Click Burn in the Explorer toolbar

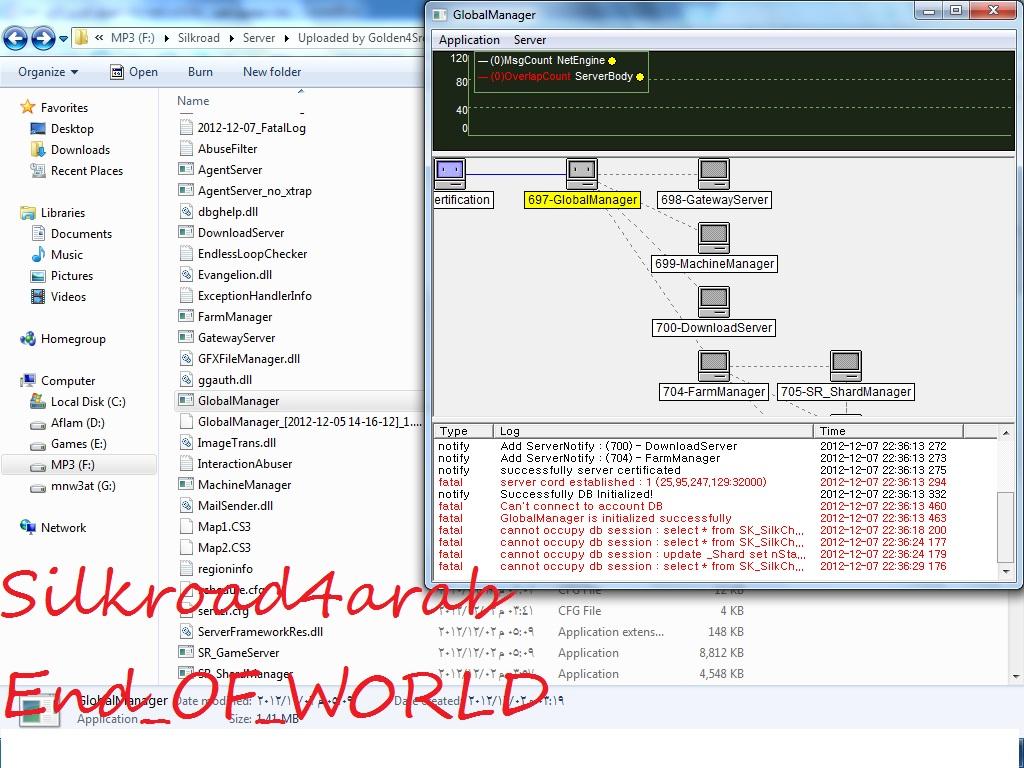[x=200, y=72]
